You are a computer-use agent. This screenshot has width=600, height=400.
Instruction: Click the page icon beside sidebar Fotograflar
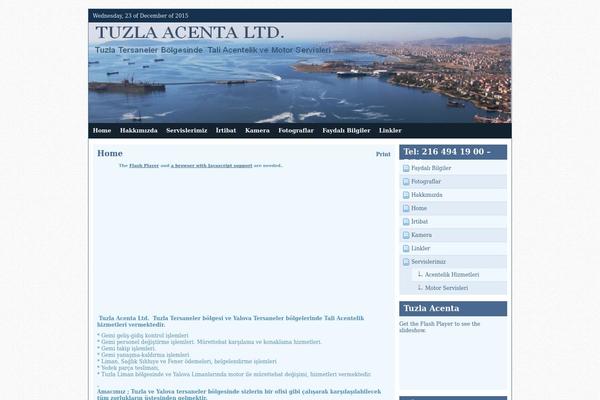click(406, 181)
